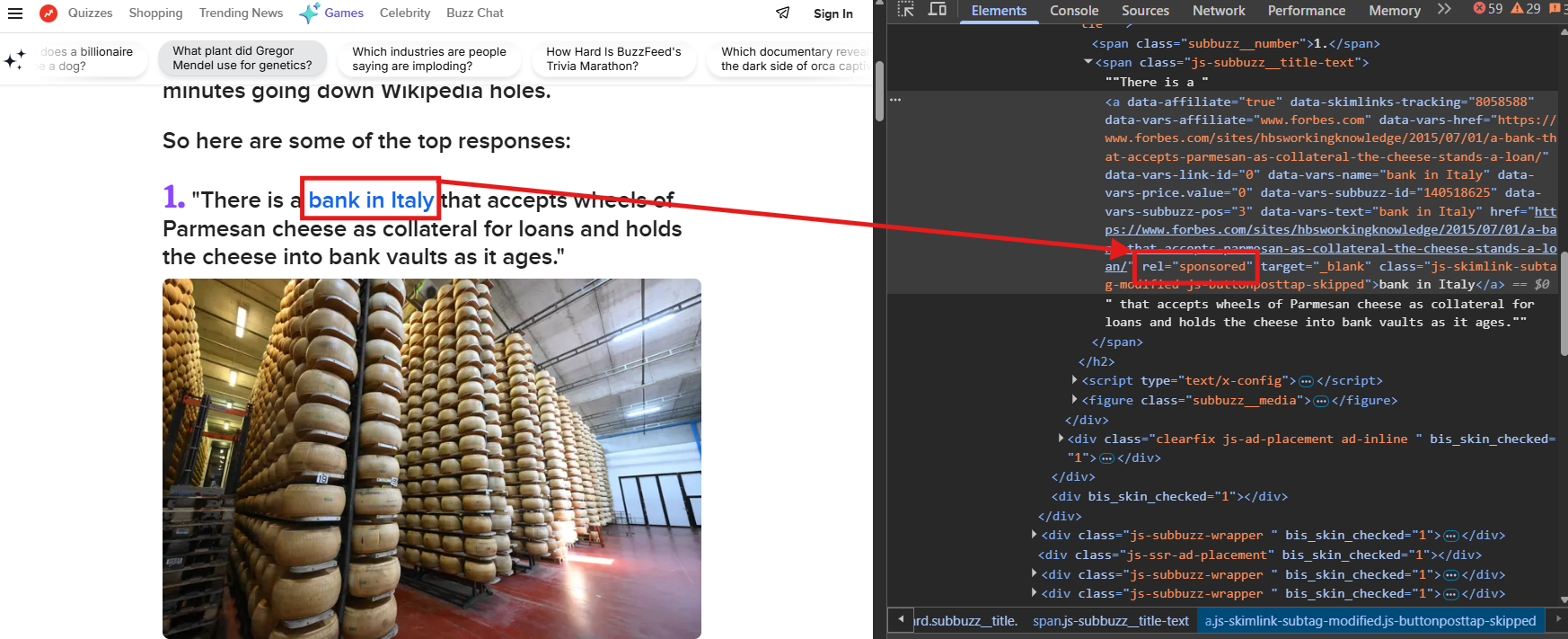This screenshot has height=639, width=1568.
Task: Go to Shopping in BuzzFeed nav
Action: (155, 13)
